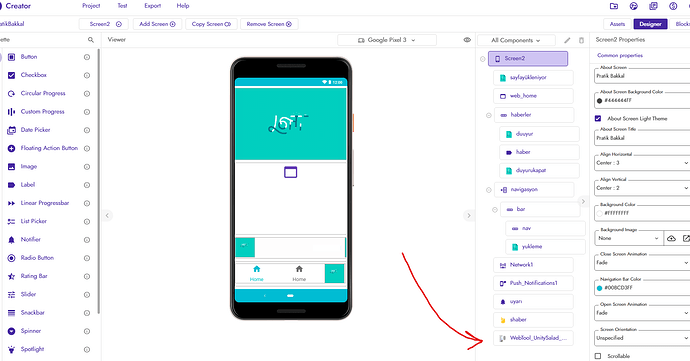
Task: Open the Help menu
Action: [183, 6]
